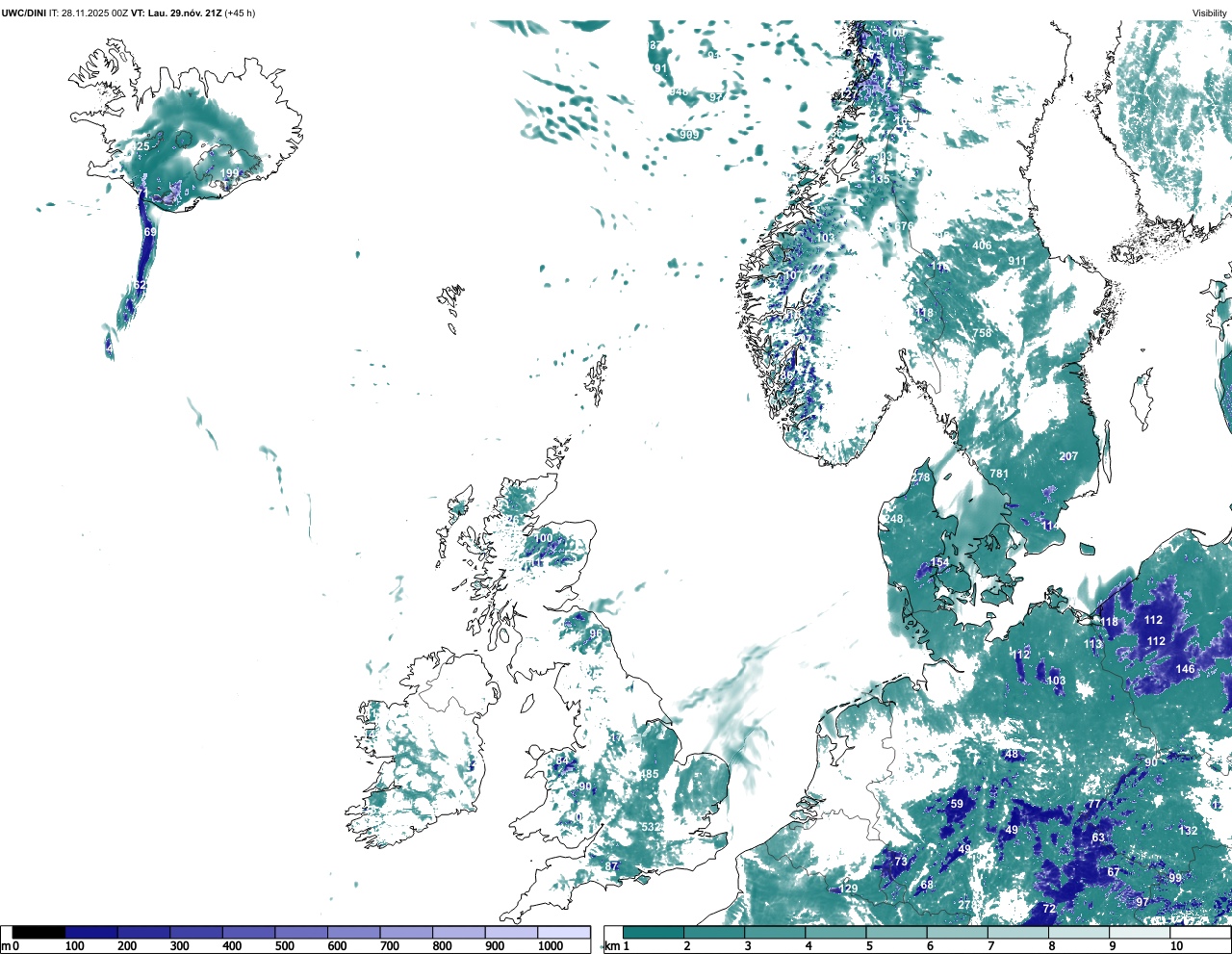Image resolution: width=1232 pixels, height=954 pixels.
Task: Click visibility value 781 in Sweden
Action: click(x=999, y=474)
